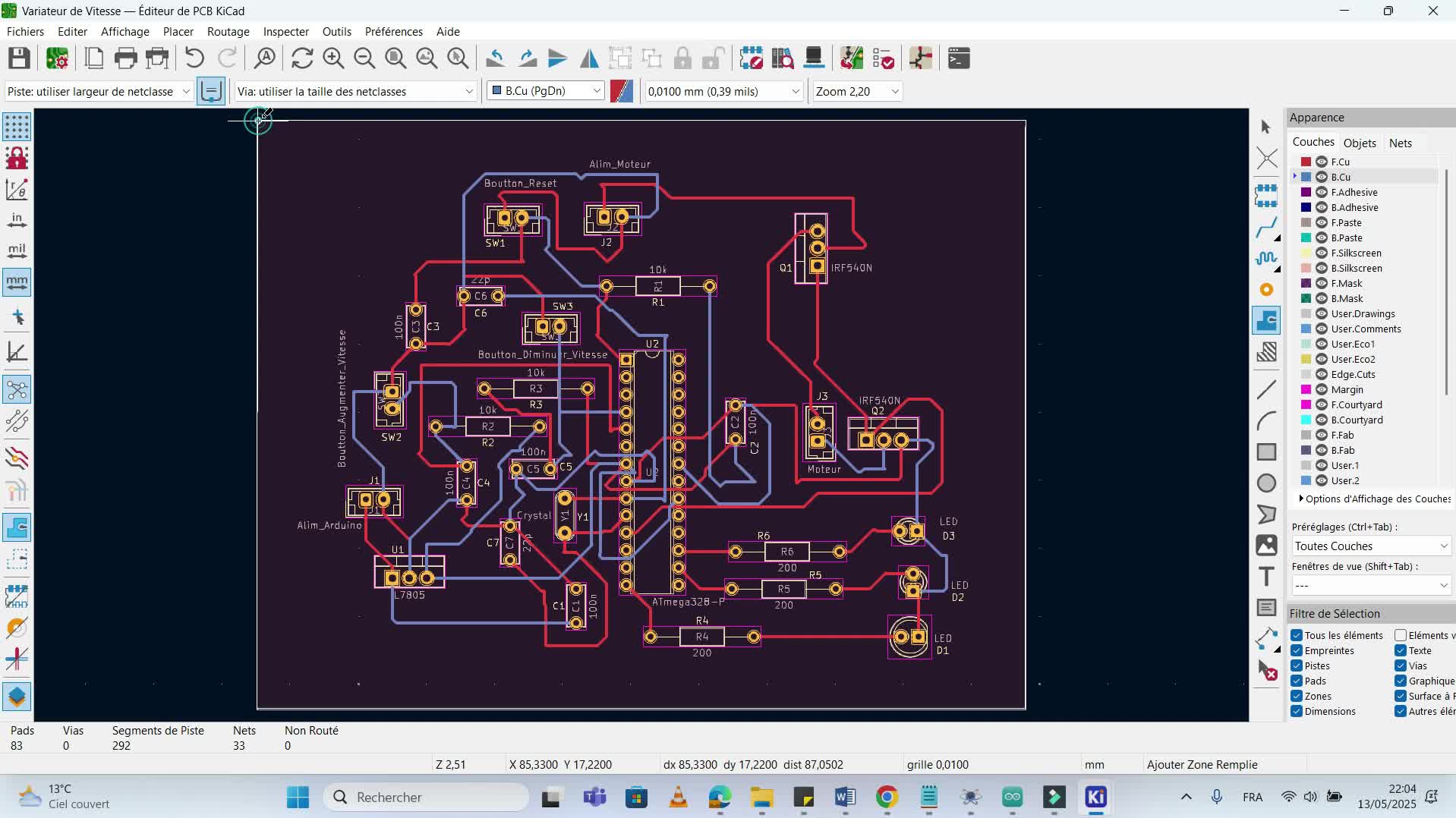Open the Inspecter menu
Screen dimensions: 1456x818
pos(286,32)
